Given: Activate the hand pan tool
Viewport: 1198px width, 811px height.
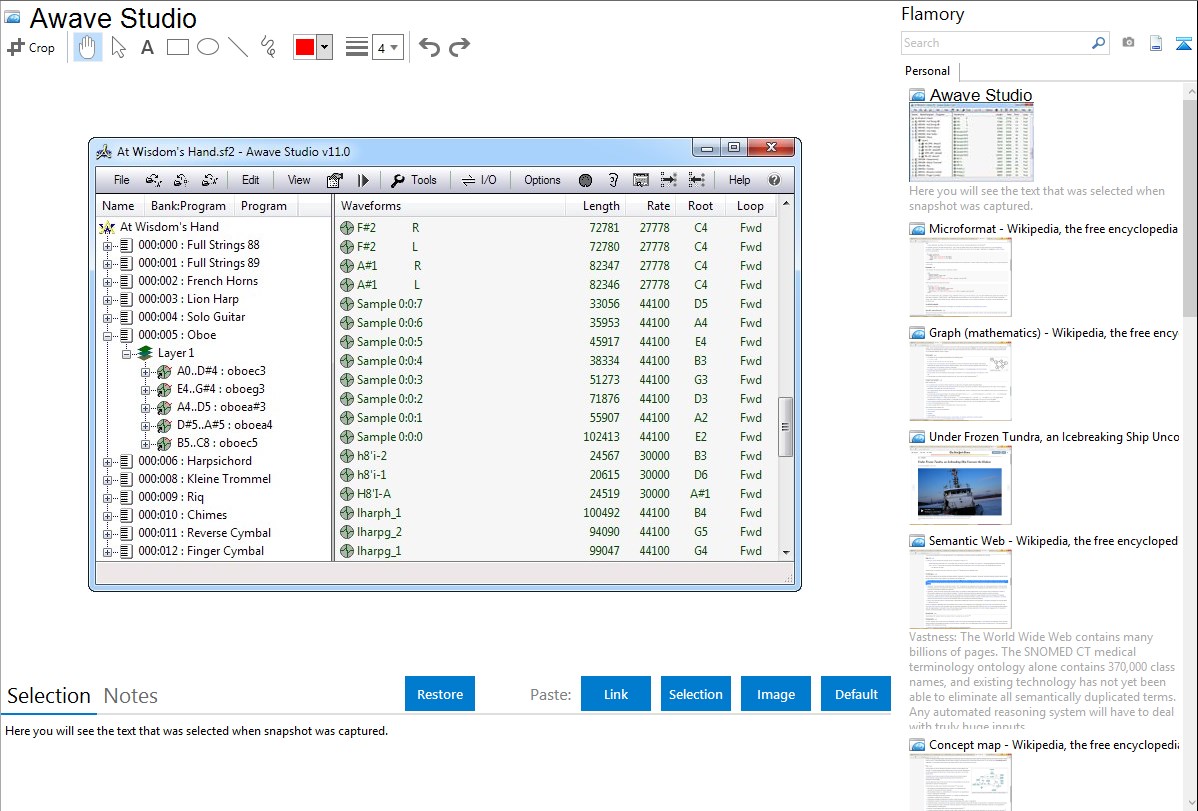Looking at the screenshot, I should pyautogui.click(x=88, y=47).
